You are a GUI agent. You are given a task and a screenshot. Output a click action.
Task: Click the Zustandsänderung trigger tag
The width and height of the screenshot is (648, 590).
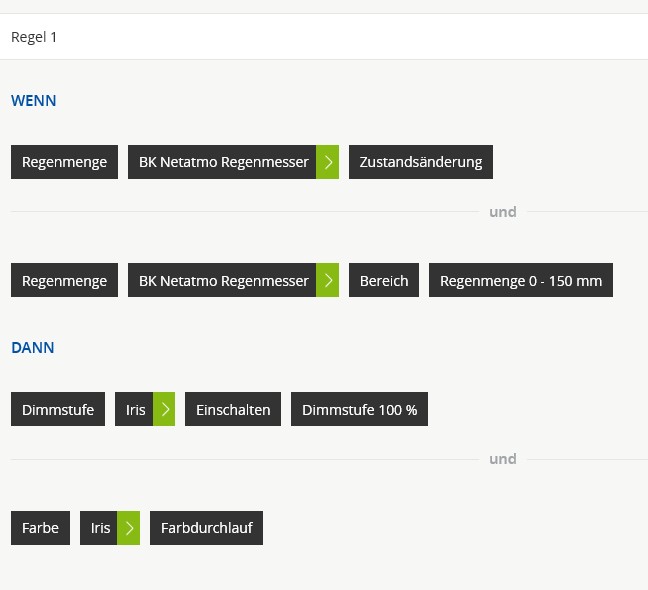pyautogui.click(x=420, y=162)
